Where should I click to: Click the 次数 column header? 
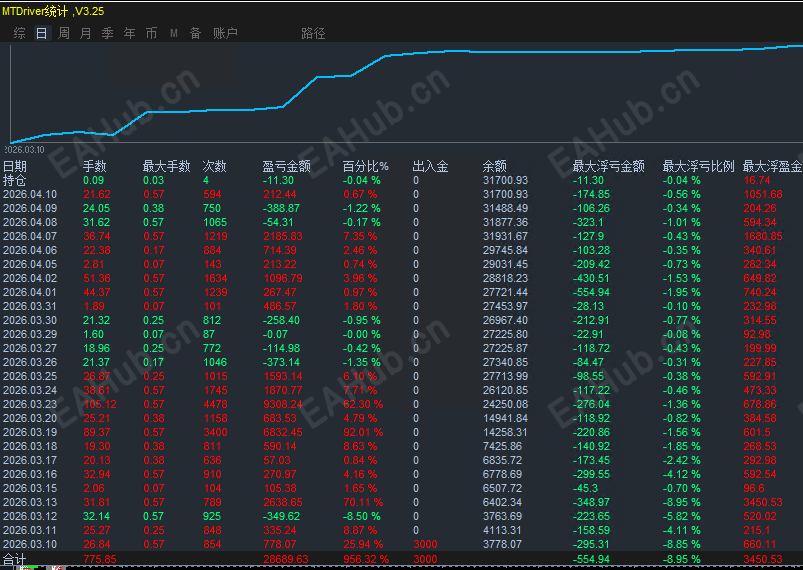(x=215, y=166)
